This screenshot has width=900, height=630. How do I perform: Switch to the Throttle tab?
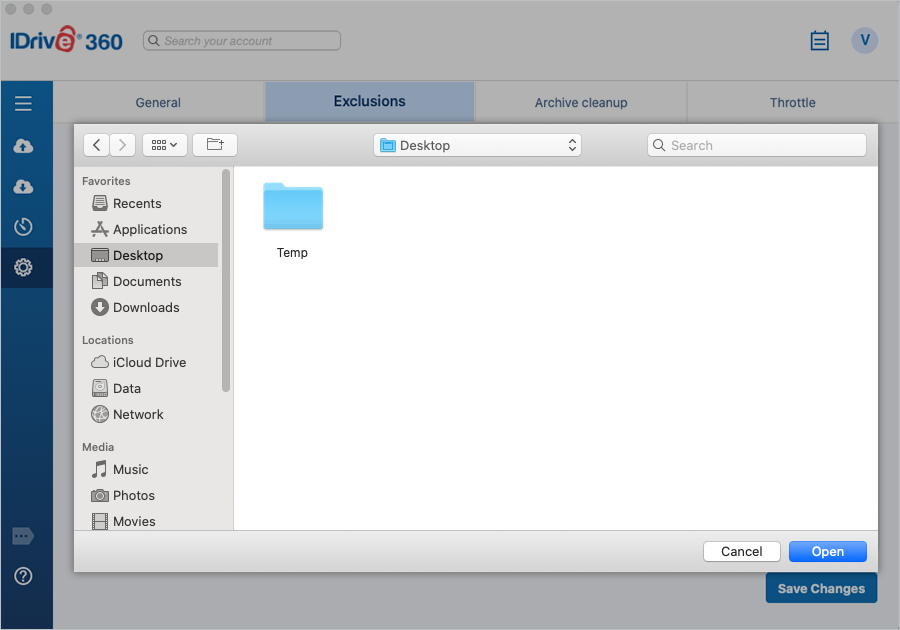point(793,103)
